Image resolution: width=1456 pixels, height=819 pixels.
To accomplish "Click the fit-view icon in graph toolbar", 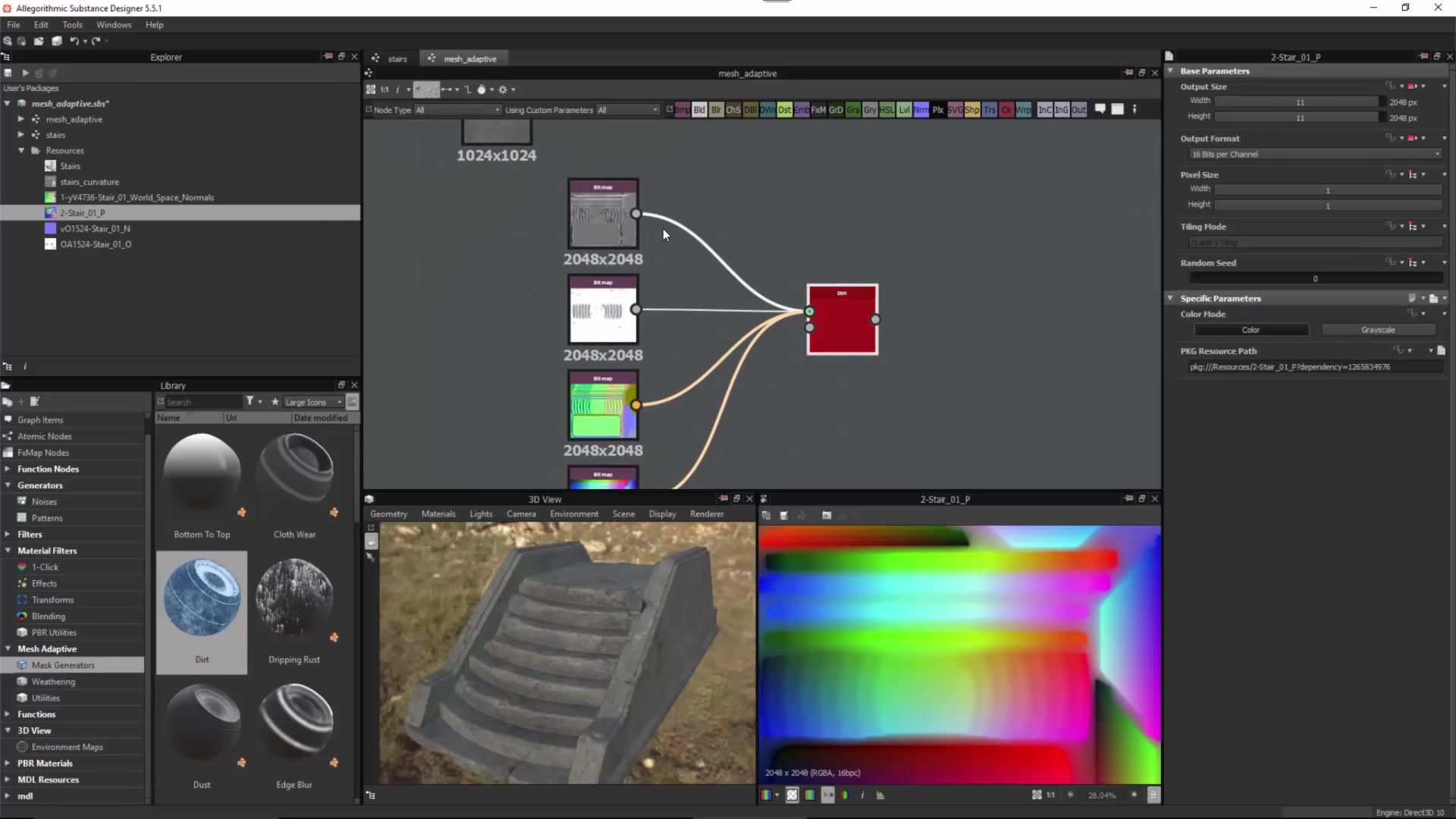I will pyautogui.click(x=371, y=89).
